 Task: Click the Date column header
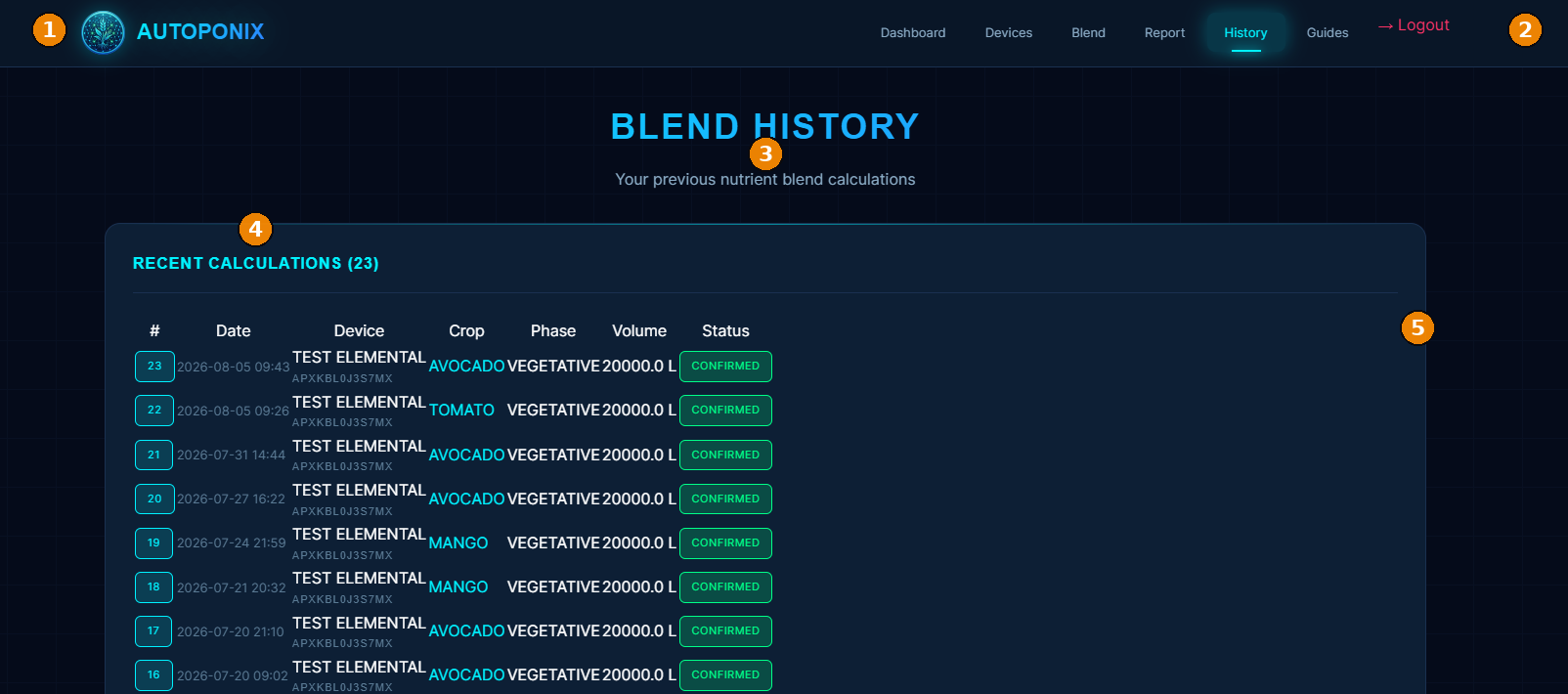point(234,330)
